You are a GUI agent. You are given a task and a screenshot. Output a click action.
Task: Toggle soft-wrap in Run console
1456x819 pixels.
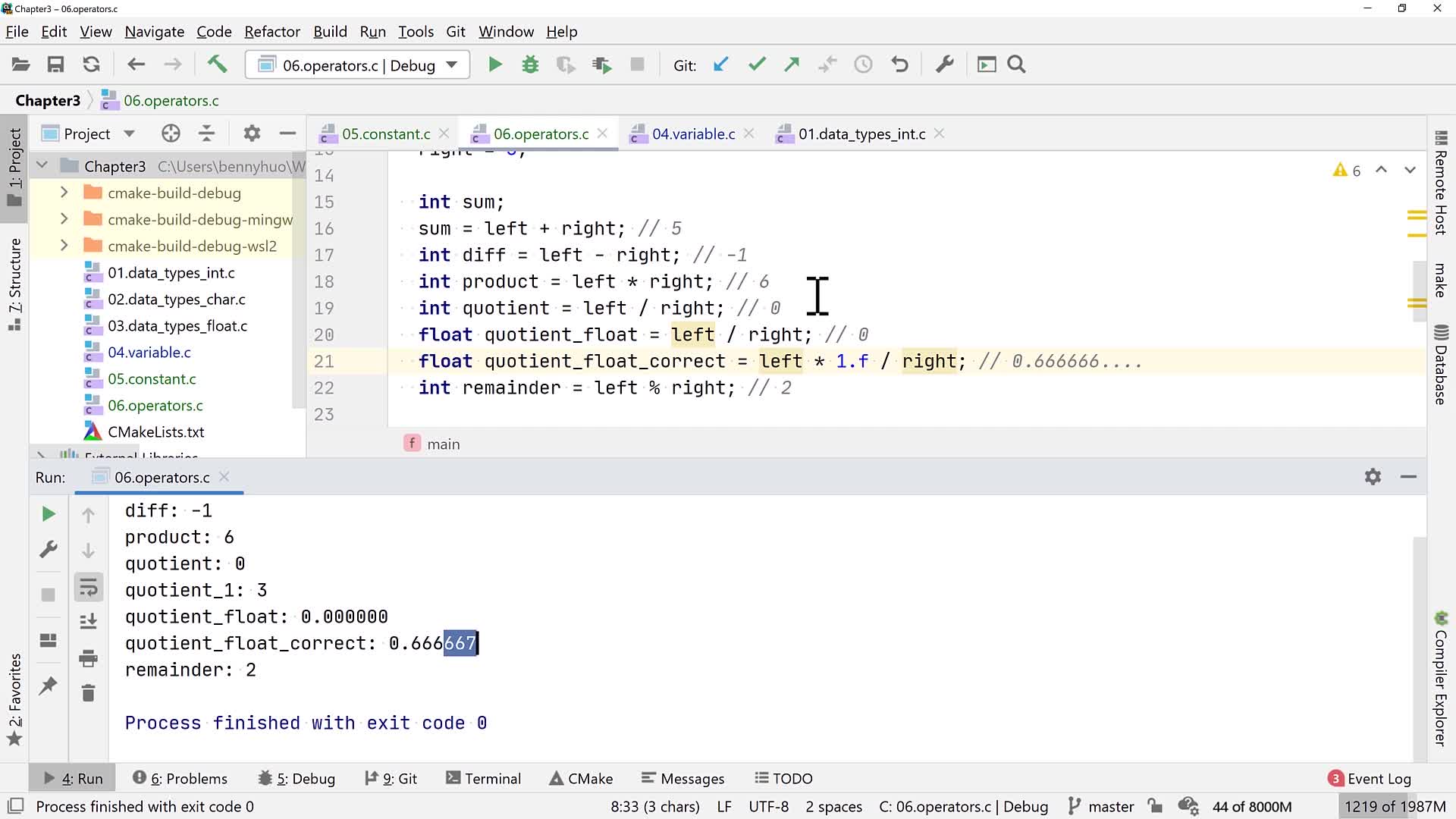coord(88,587)
